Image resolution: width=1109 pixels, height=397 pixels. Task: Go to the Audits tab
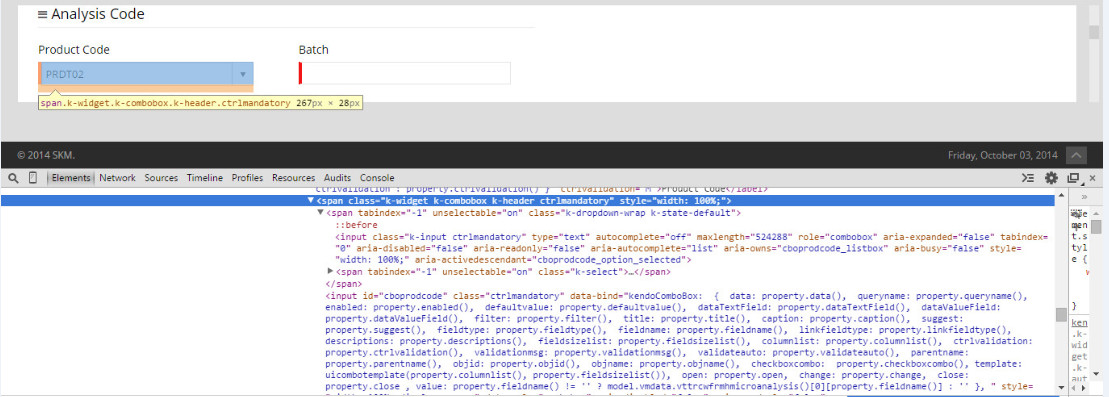(x=337, y=178)
